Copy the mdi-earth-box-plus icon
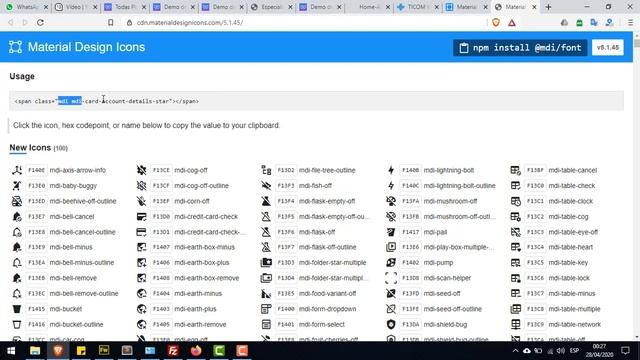Viewport: 640px width, 360px height. click(142, 262)
